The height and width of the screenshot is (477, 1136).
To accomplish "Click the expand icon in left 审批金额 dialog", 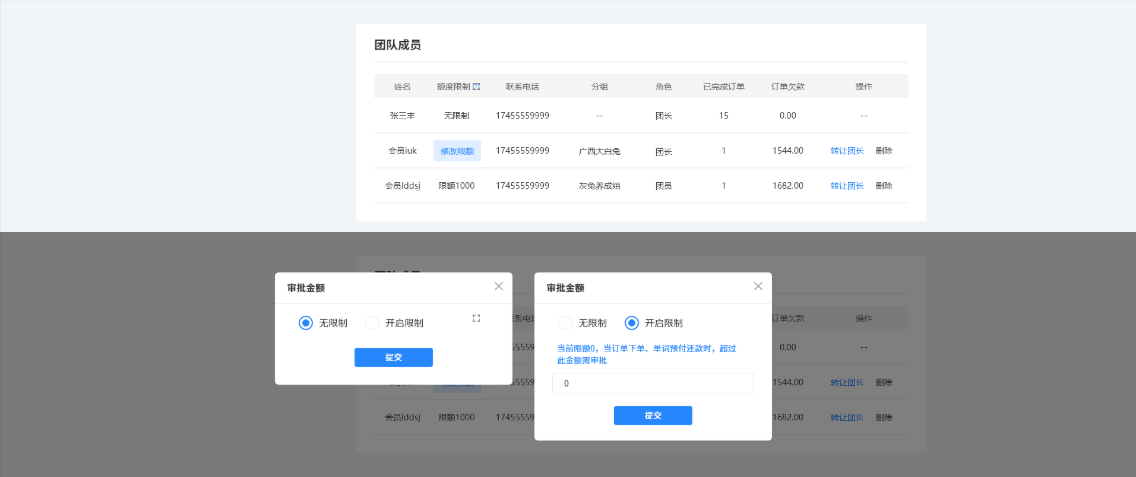I will tap(476, 318).
